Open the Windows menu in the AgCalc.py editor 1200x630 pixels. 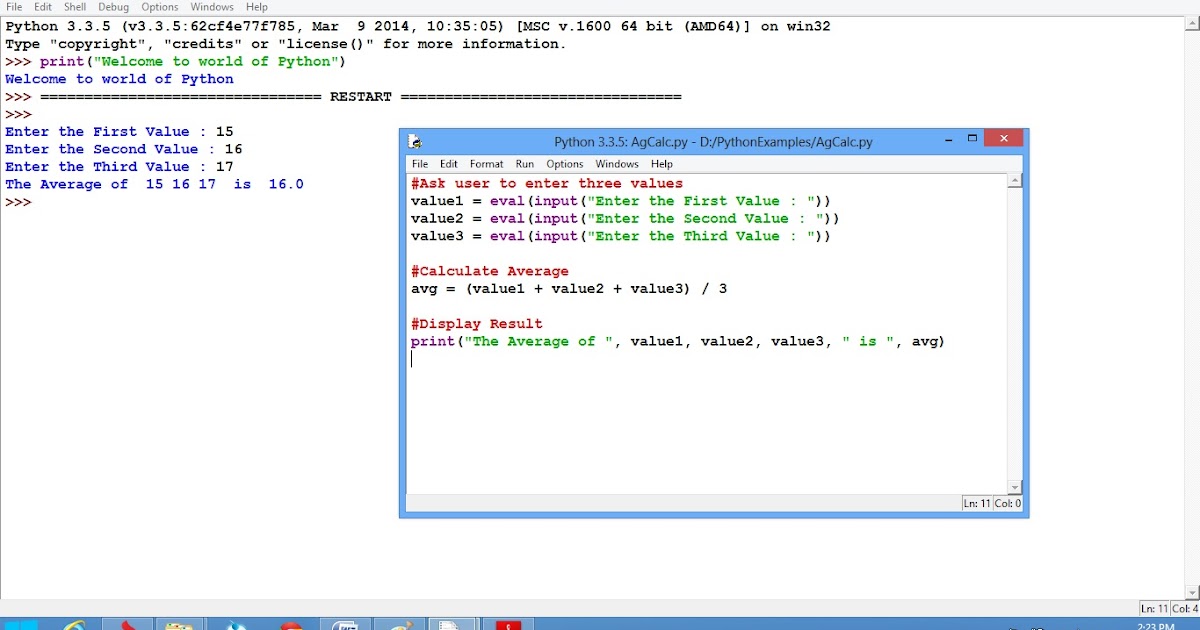[x=616, y=163]
